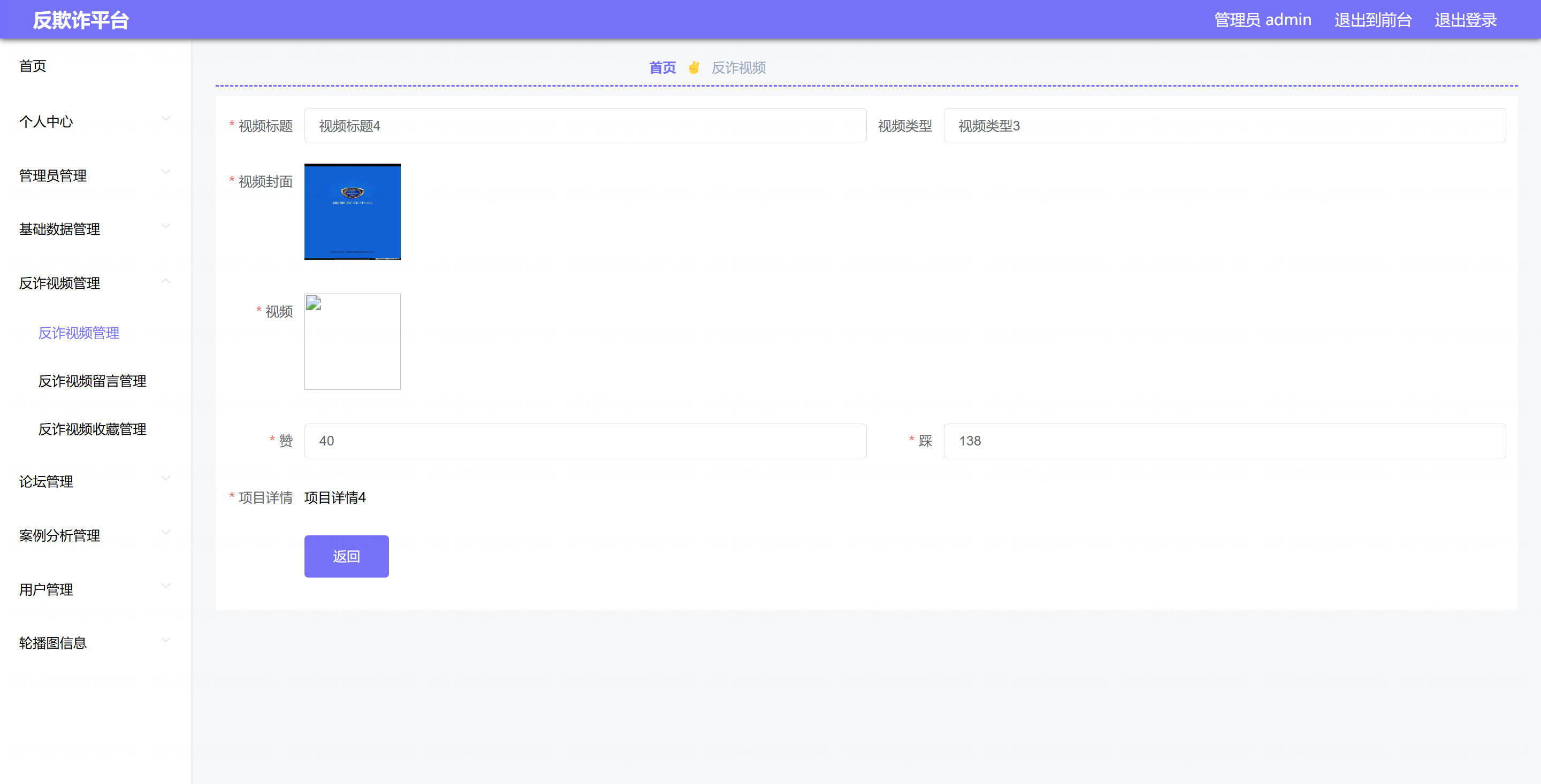Screen dimensions: 1541x784
Task: Select 反诈视频收藏管理 submenu item
Action: pyautogui.click(x=92, y=429)
